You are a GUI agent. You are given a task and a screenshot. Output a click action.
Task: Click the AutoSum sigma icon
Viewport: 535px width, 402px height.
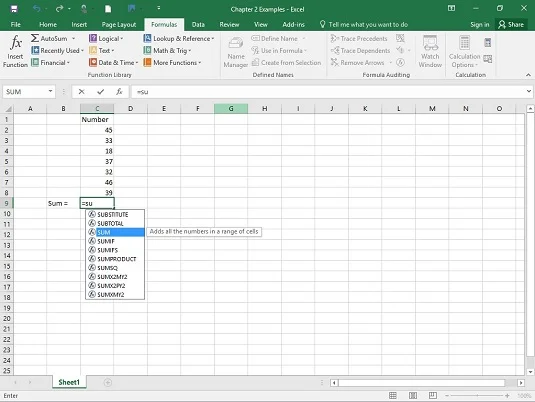[35, 38]
